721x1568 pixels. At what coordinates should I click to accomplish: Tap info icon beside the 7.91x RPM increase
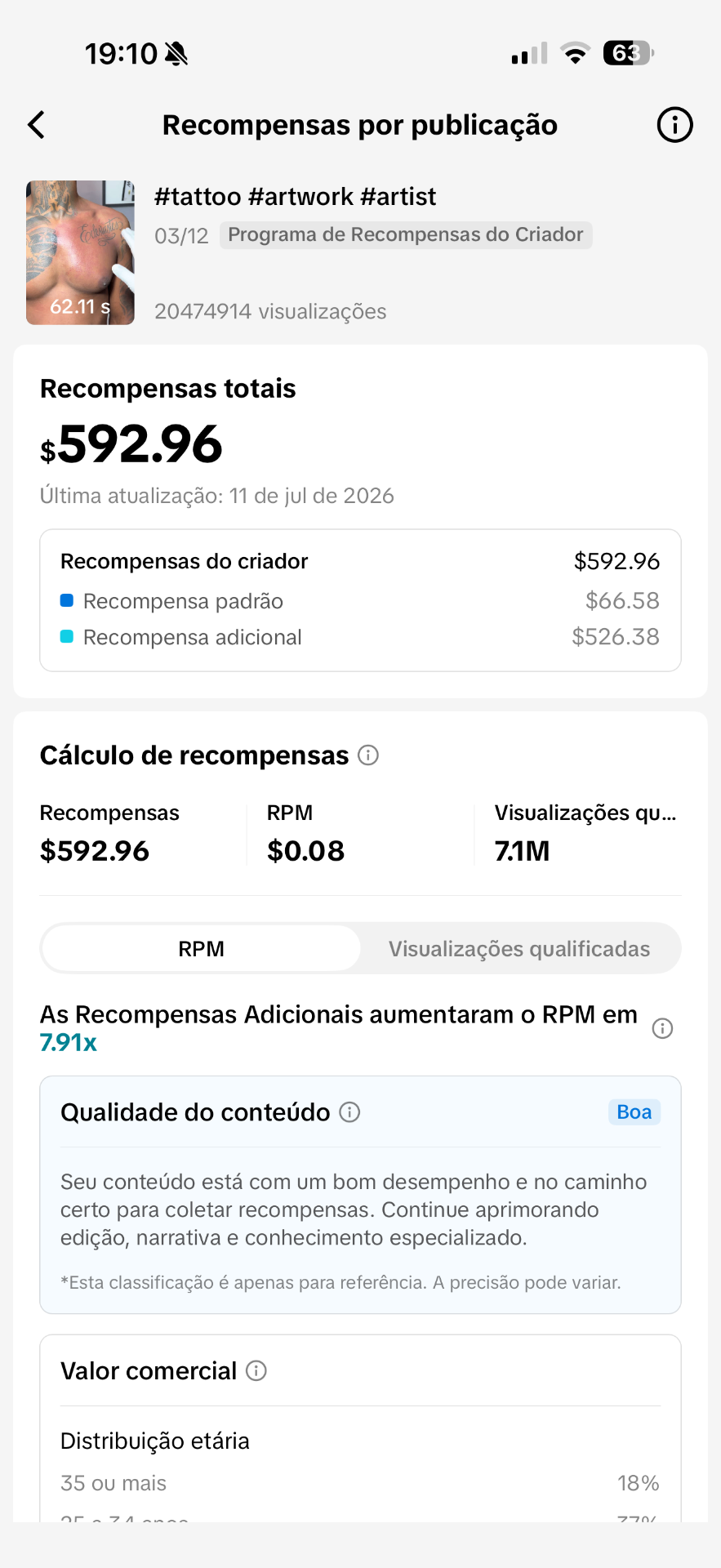point(662,1028)
